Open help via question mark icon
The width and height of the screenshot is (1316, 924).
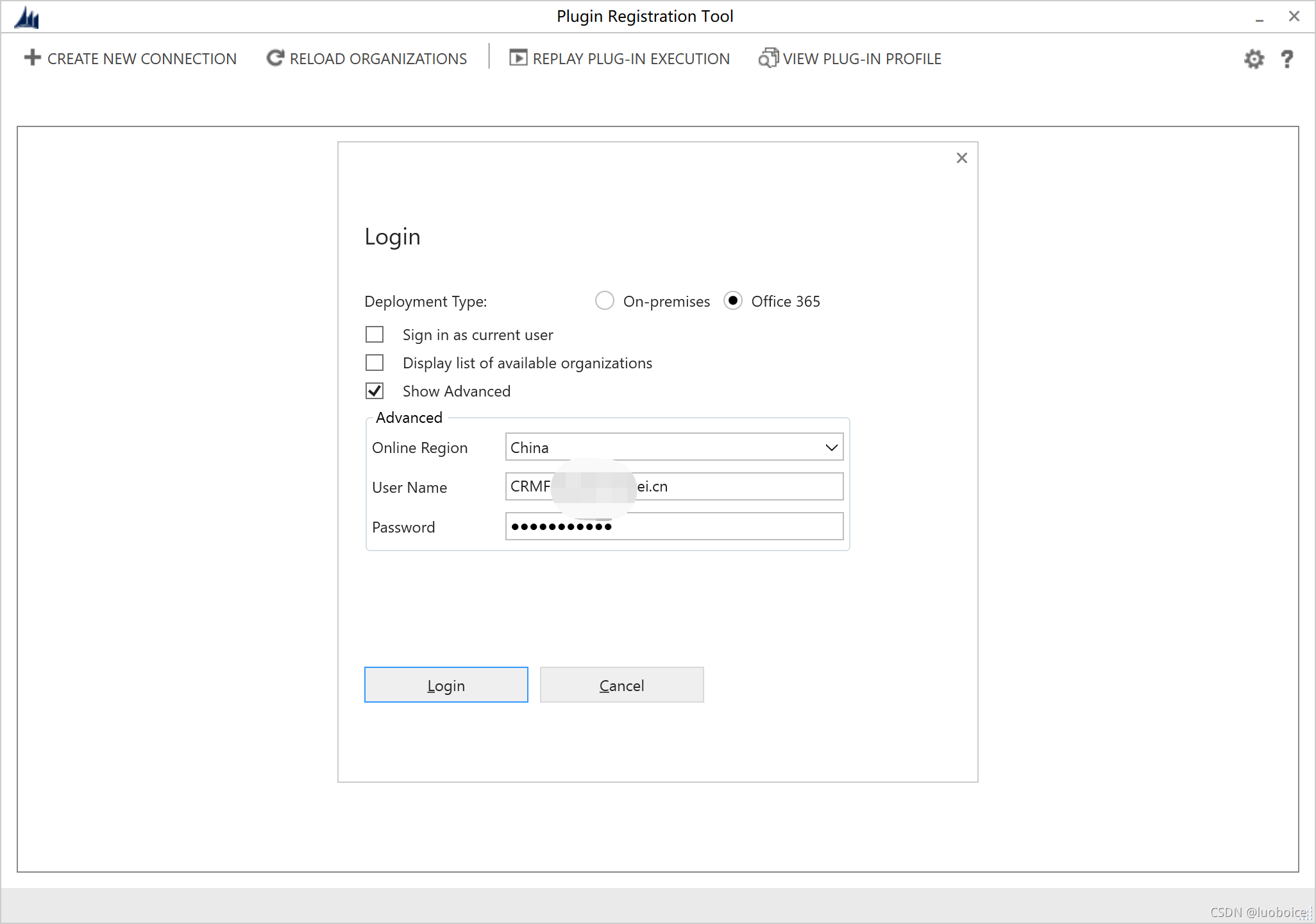pyautogui.click(x=1286, y=59)
